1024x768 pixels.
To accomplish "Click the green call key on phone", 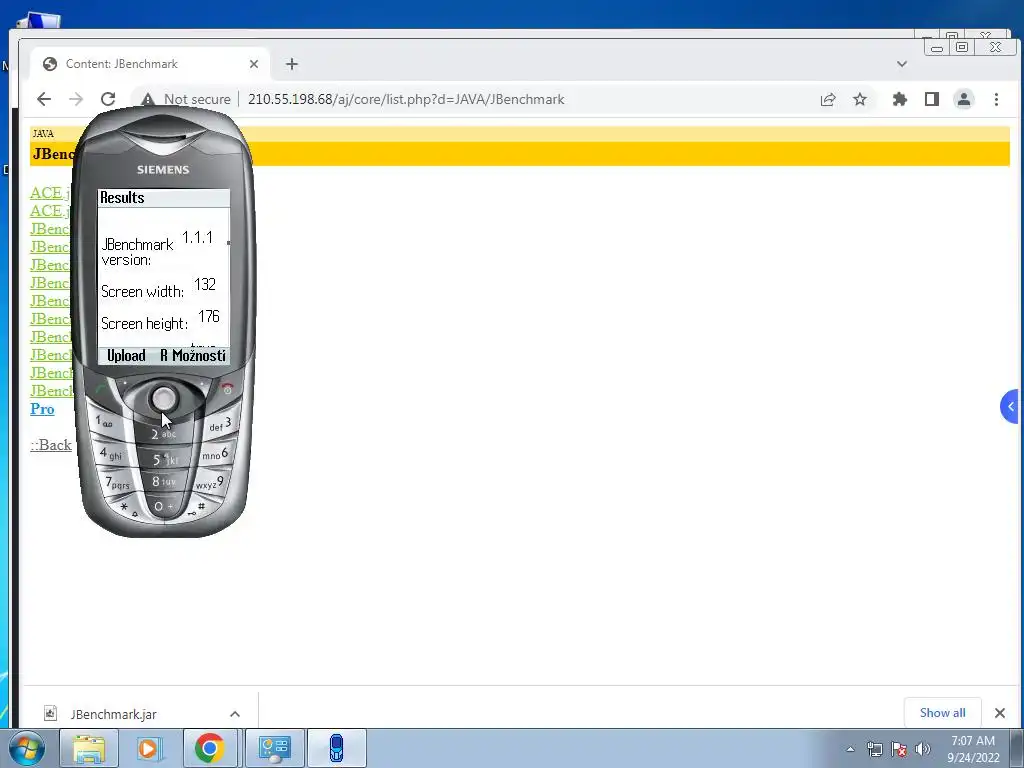I will tap(102, 389).
